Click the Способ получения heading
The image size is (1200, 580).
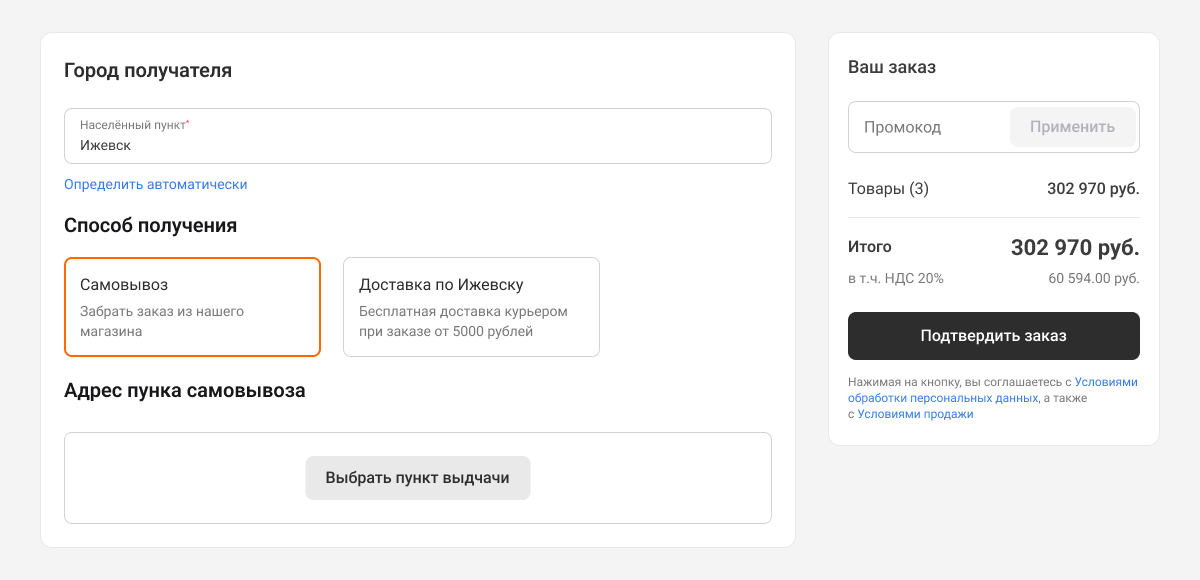[150, 226]
